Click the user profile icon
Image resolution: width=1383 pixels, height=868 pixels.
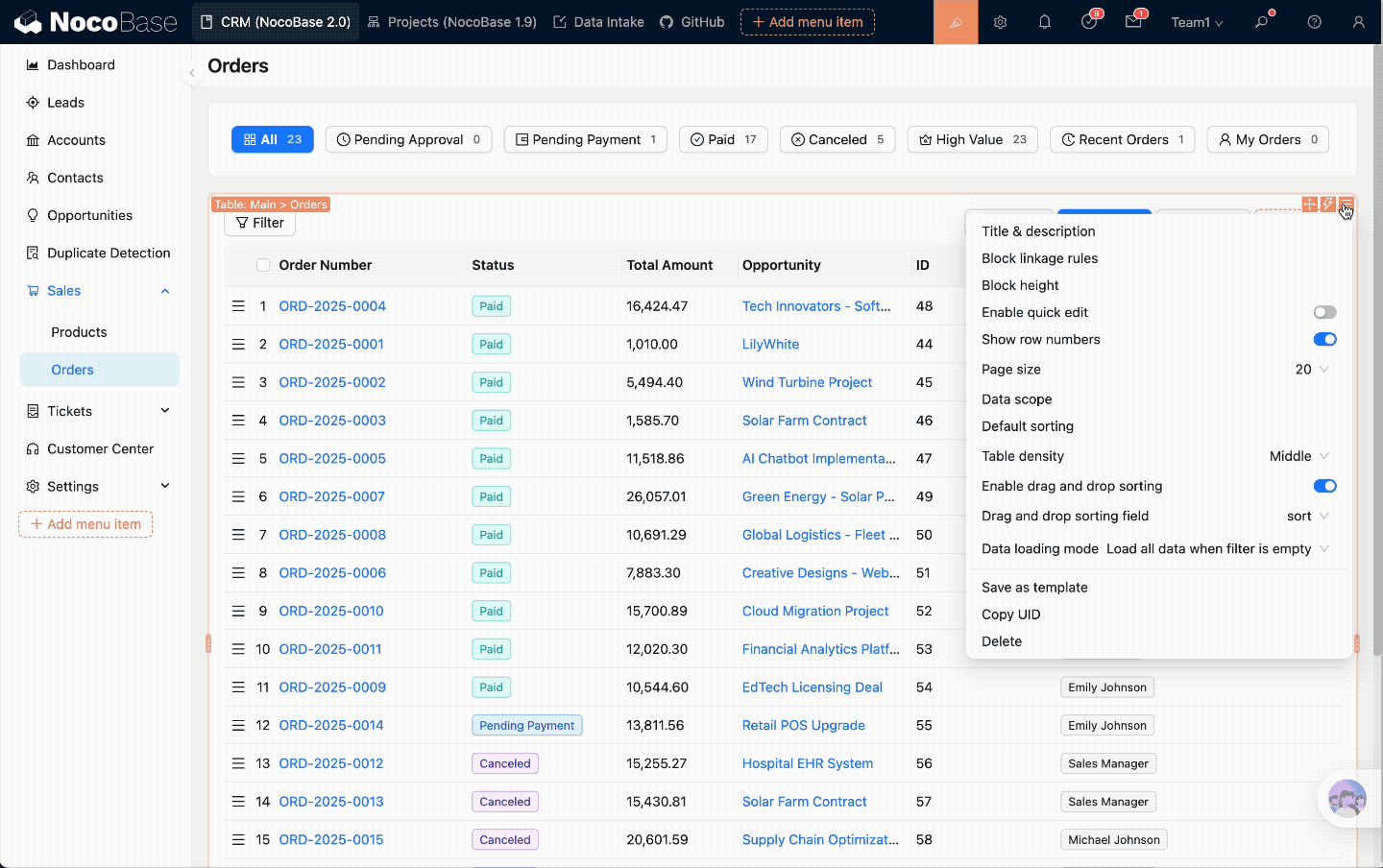point(1358,22)
